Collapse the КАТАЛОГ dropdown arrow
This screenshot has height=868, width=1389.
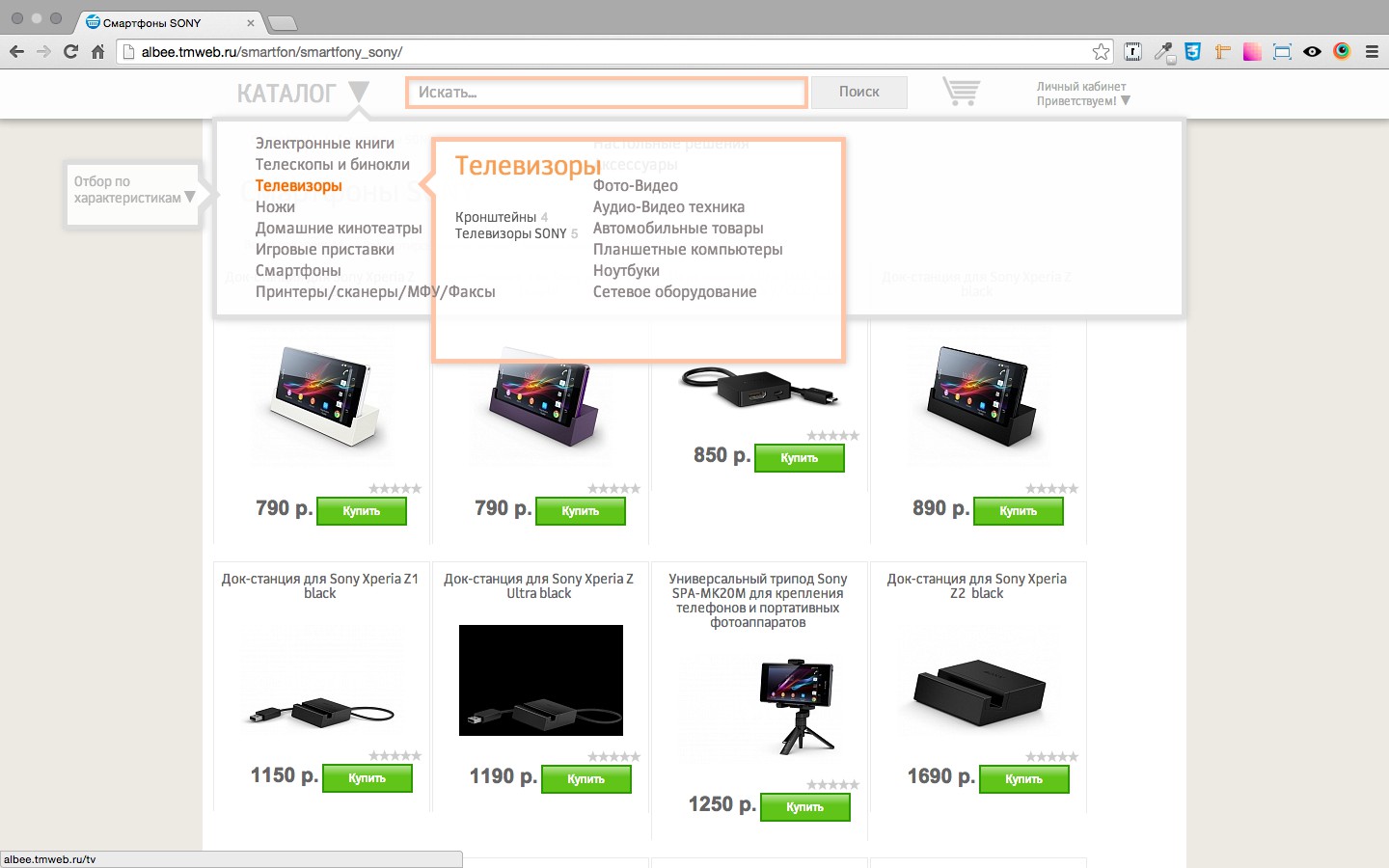coord(359,92)
